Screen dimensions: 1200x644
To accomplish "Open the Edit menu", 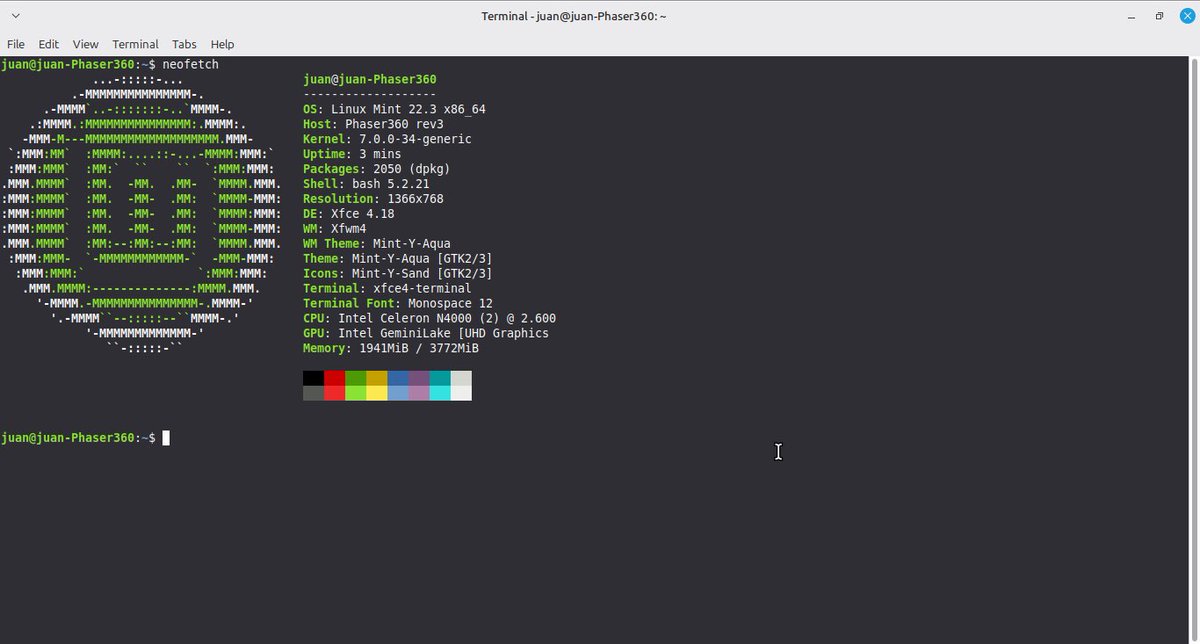I will pos(49,44).
